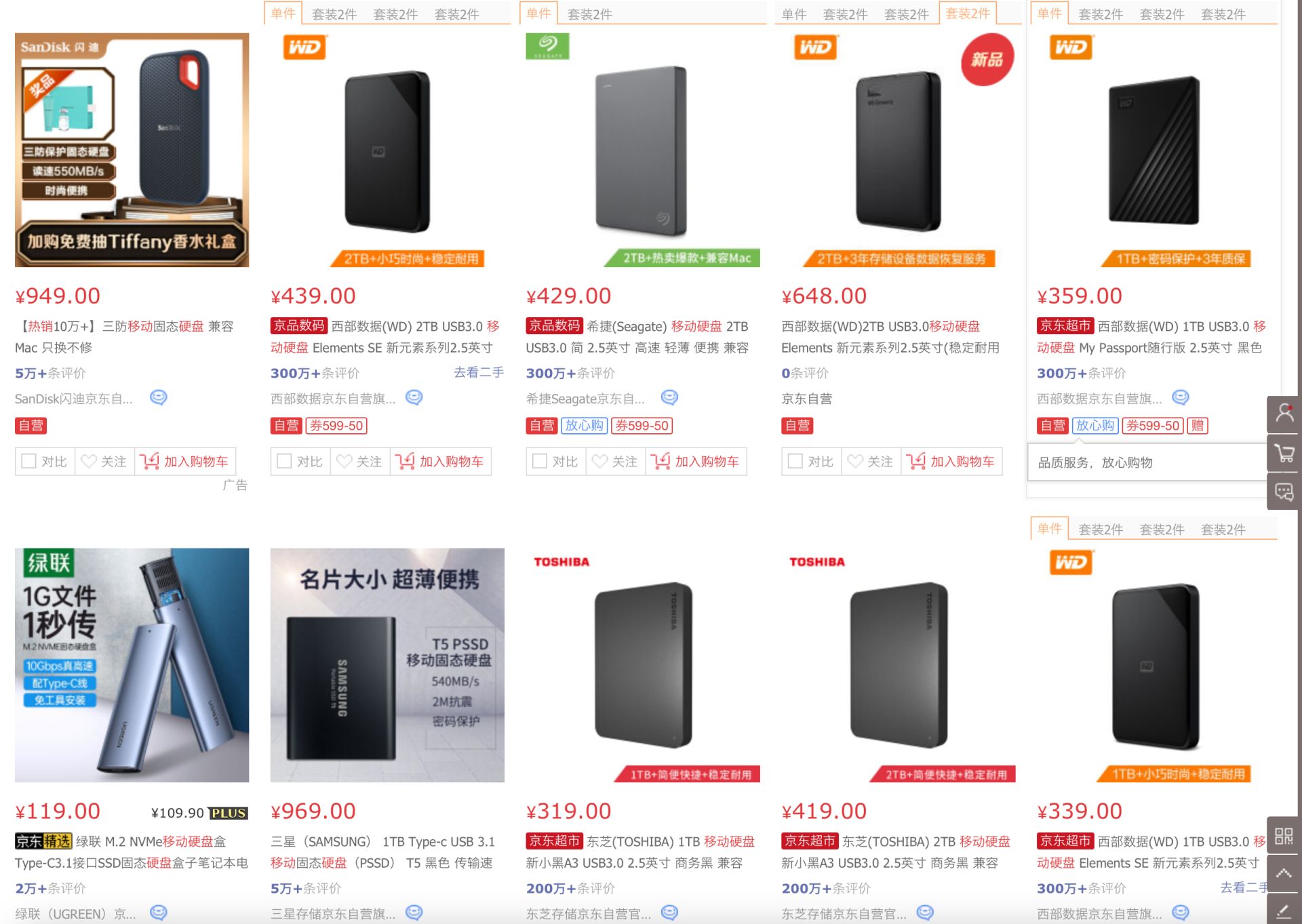Open the shopping cart sidebar icon

(x=1284, y=453)
